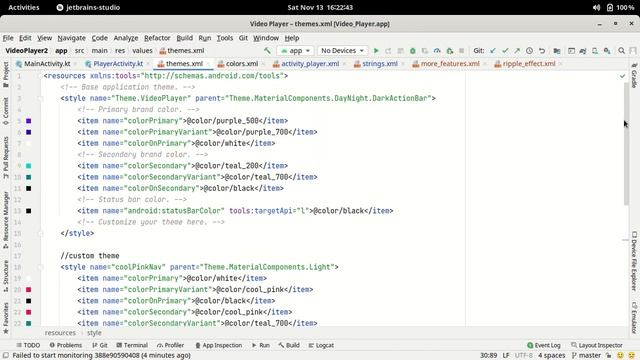Click read-only lock icon in status bar
The height and width of the screenshot is (360, 640).
pyautogui.click(x=608, y=356)
